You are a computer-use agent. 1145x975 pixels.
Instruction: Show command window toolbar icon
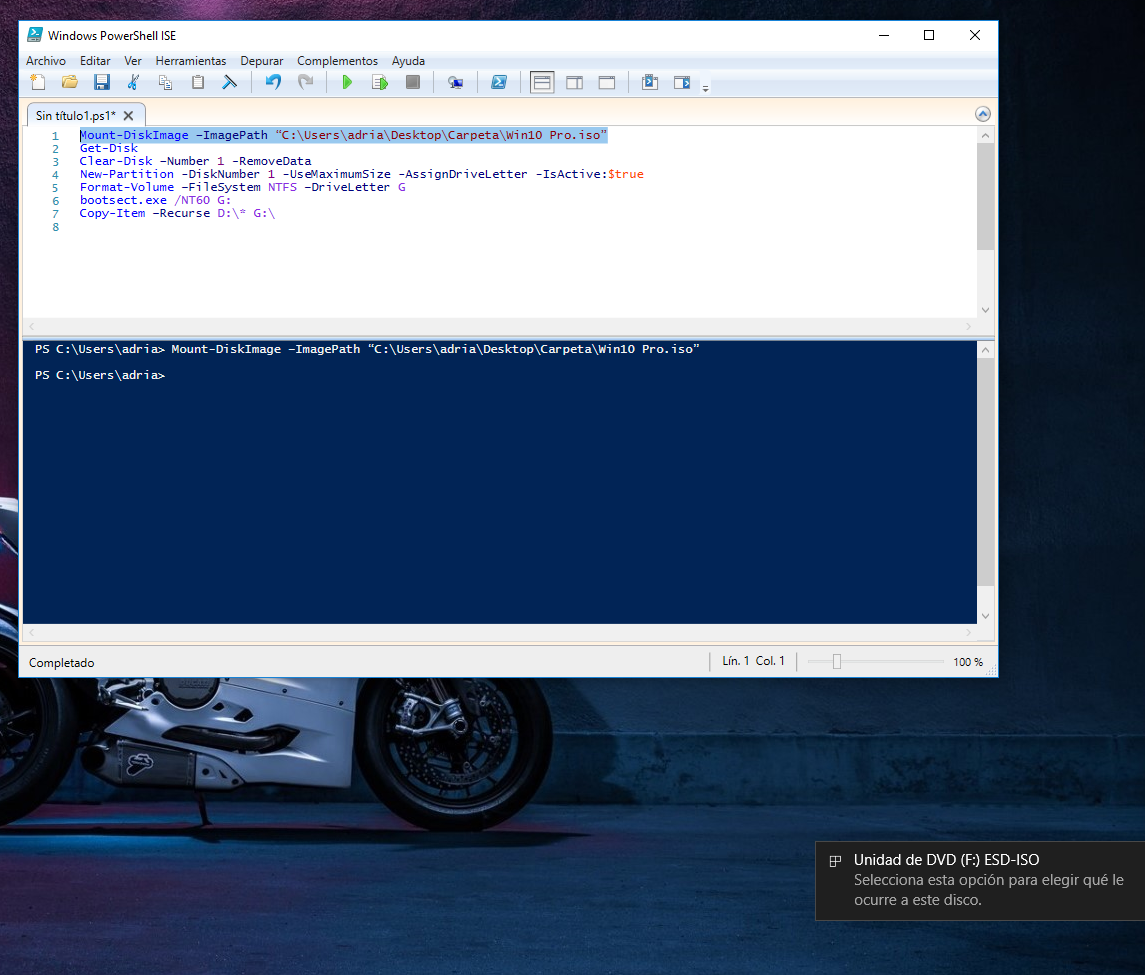[650, 83]
